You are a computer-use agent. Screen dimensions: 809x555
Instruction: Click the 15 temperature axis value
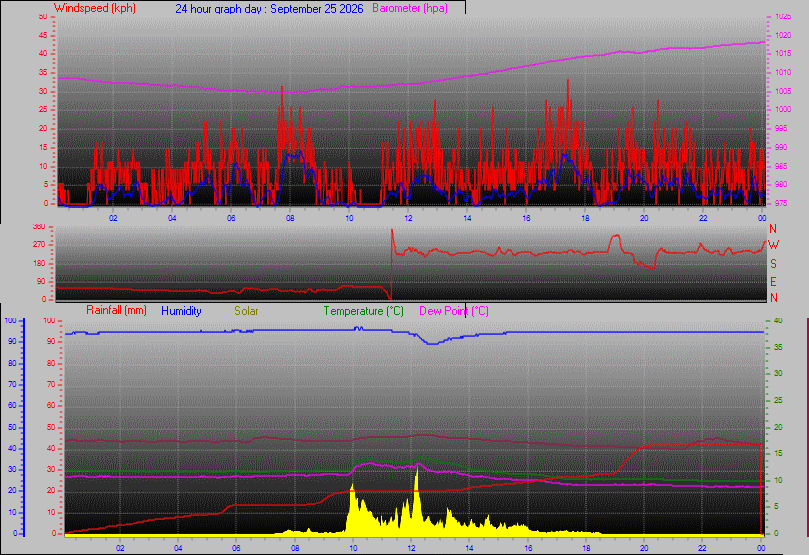click(778, 453)
